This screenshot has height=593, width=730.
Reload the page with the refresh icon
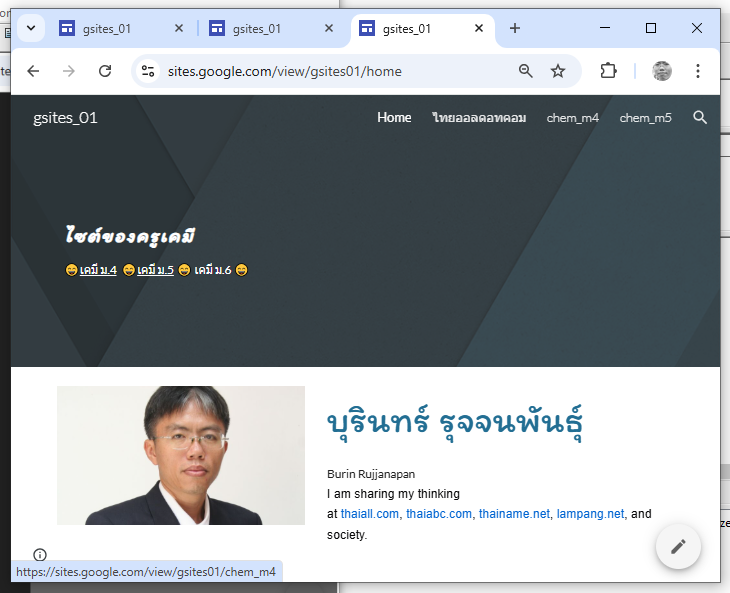[x=105, y=71]
